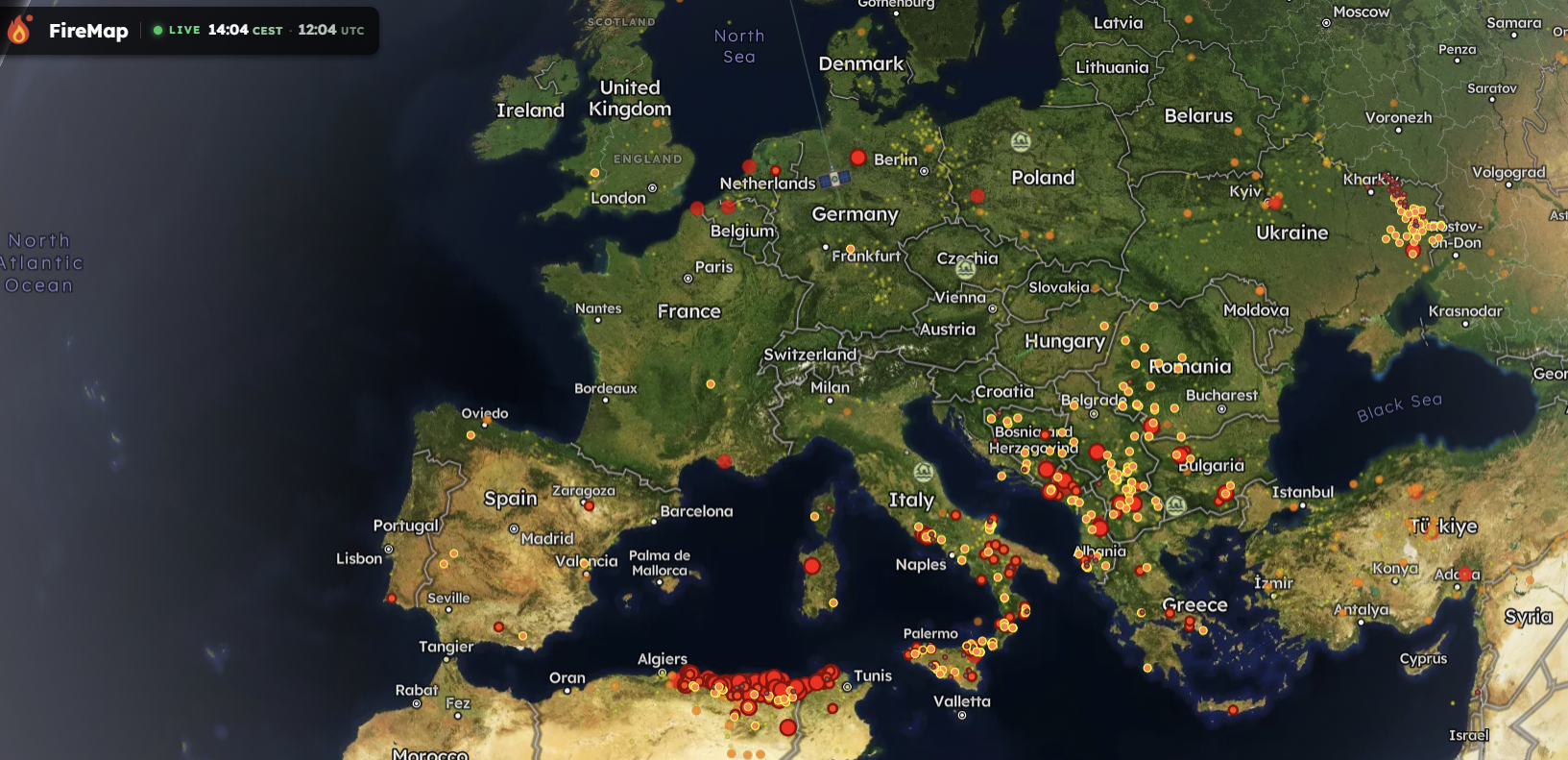Select the red fire marker on Portugal's south coast
Viewport: 1568px width, 760px height.
tap(392, 599)
